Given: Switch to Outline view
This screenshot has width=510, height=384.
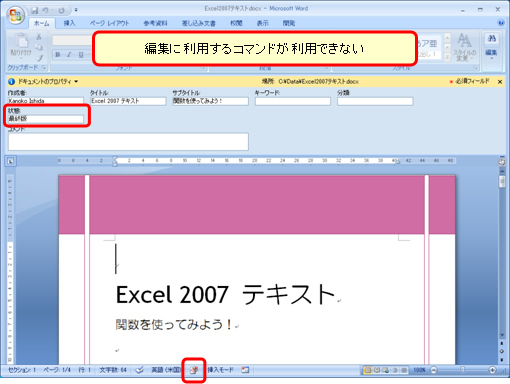Looking at the screenshot, I should (x=395, y=370).
